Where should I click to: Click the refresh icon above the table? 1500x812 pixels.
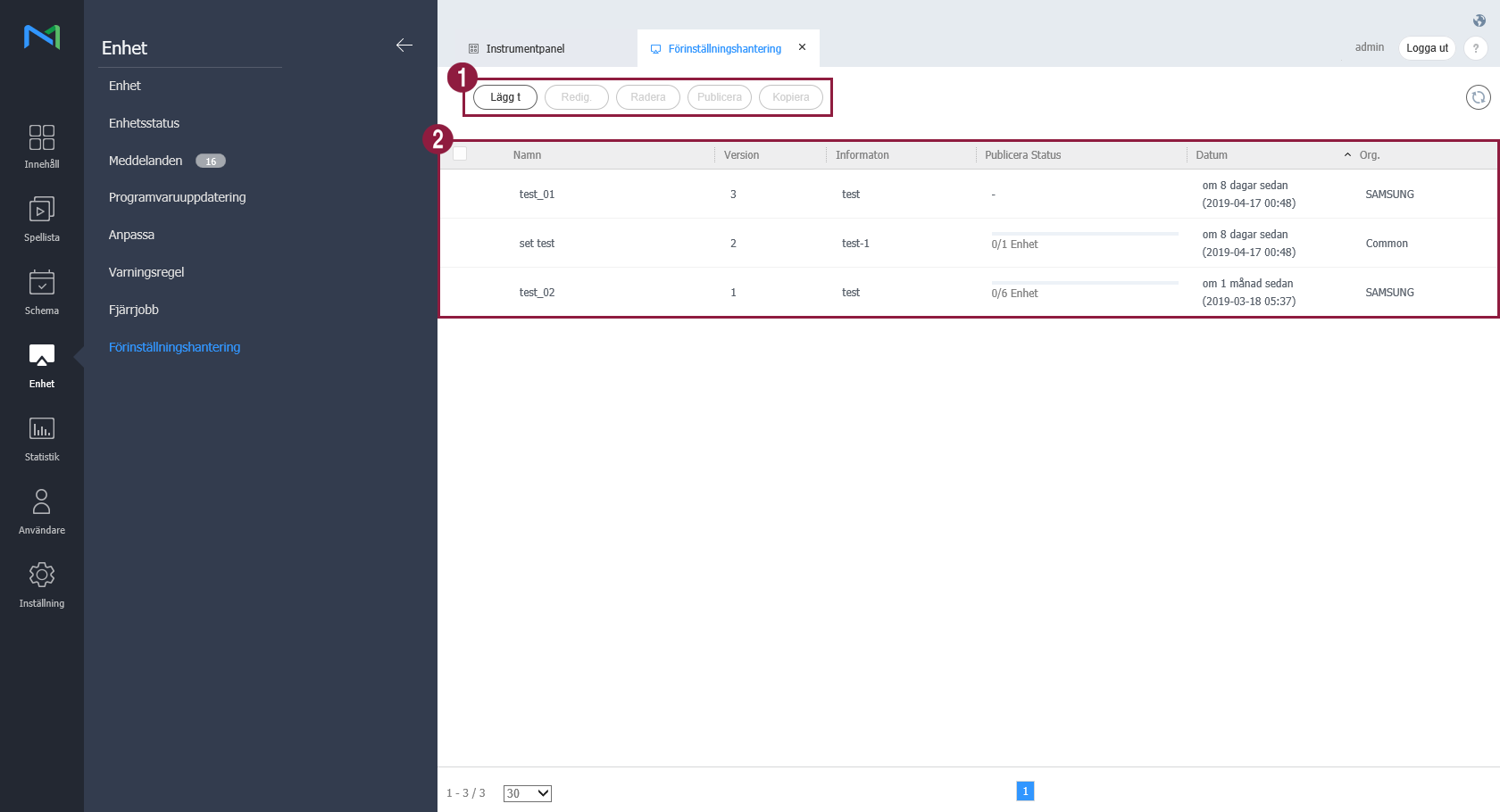tap(1478, 97)
